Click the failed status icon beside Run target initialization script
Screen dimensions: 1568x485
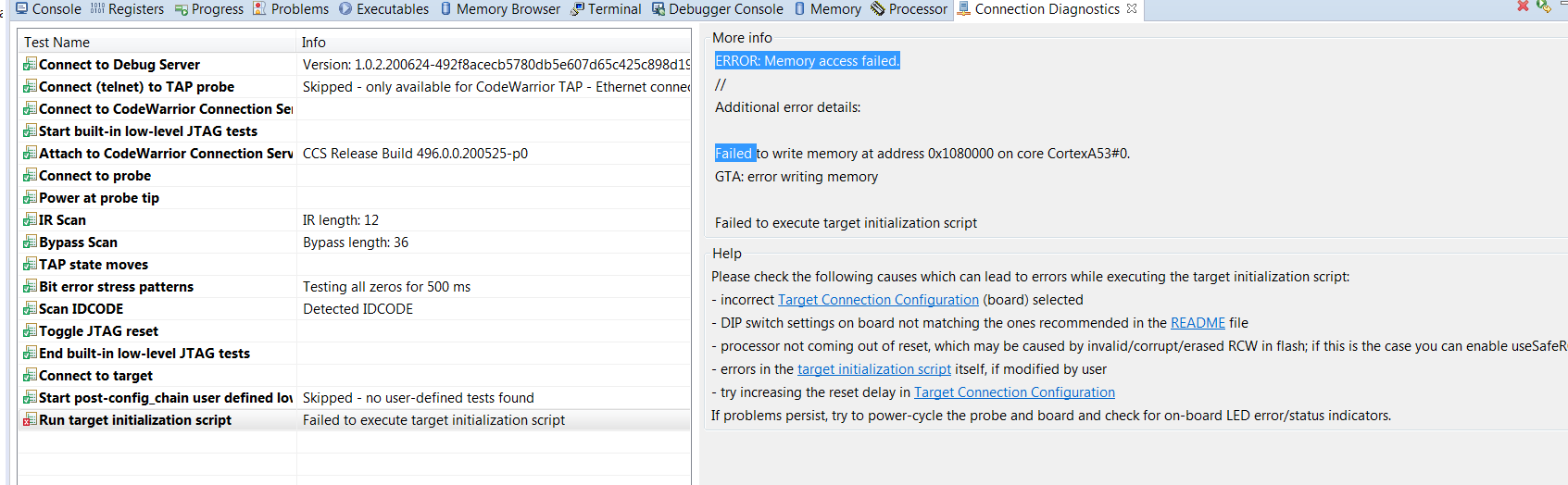pos(30,420)
